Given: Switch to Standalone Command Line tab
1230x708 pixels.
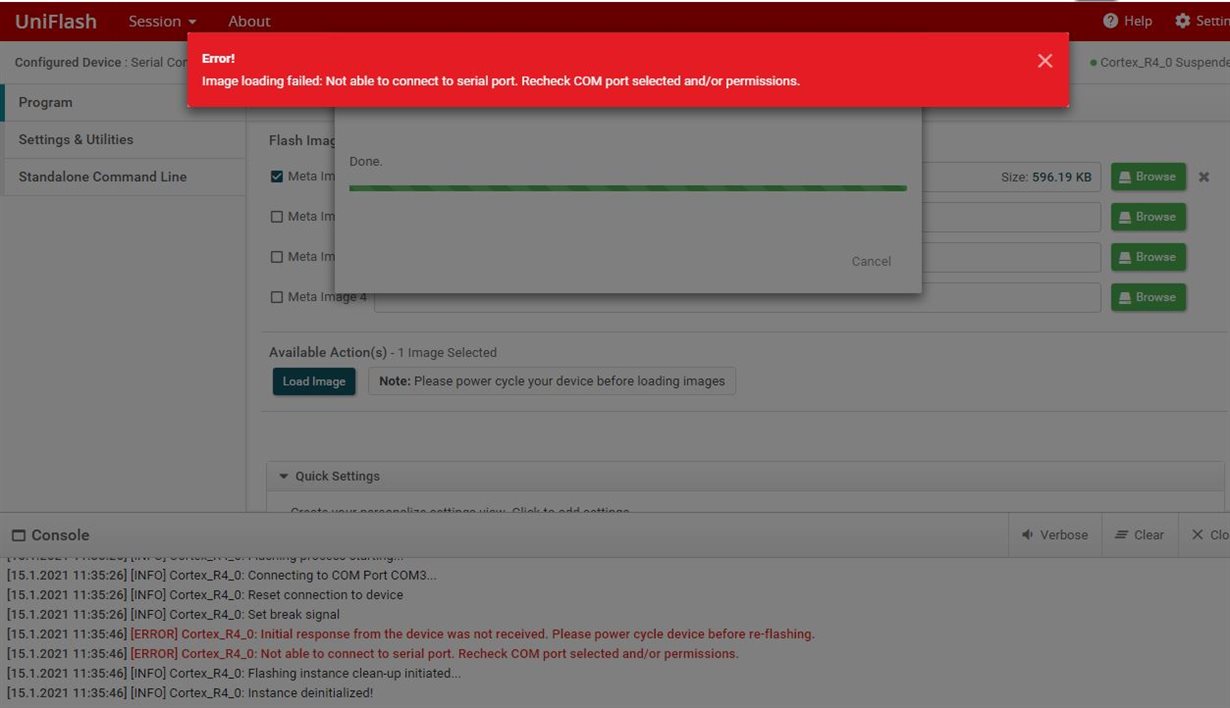Looking at the screenshot, I should tap(123, 176).
